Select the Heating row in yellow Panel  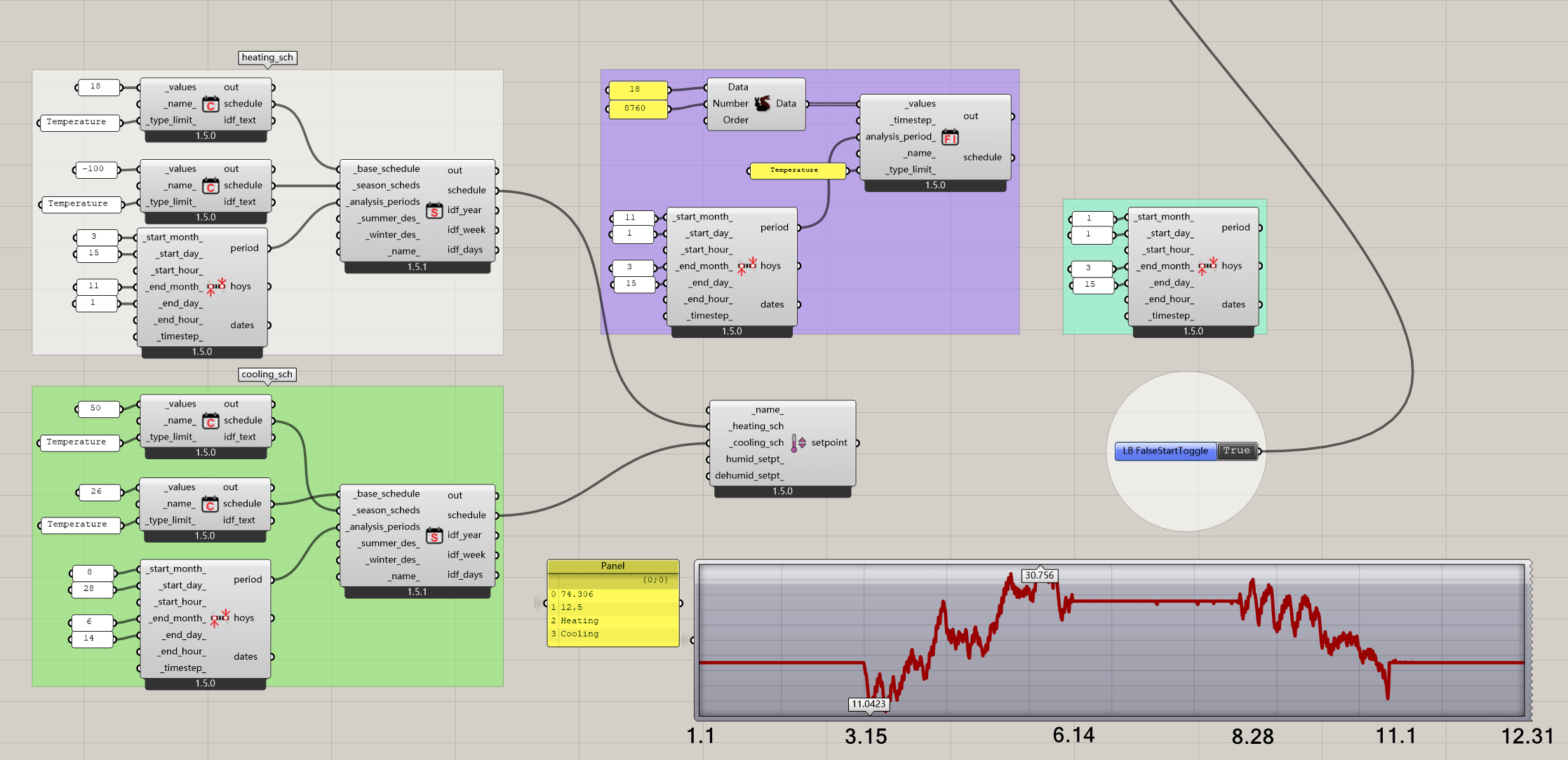click(x=579, y=620)
